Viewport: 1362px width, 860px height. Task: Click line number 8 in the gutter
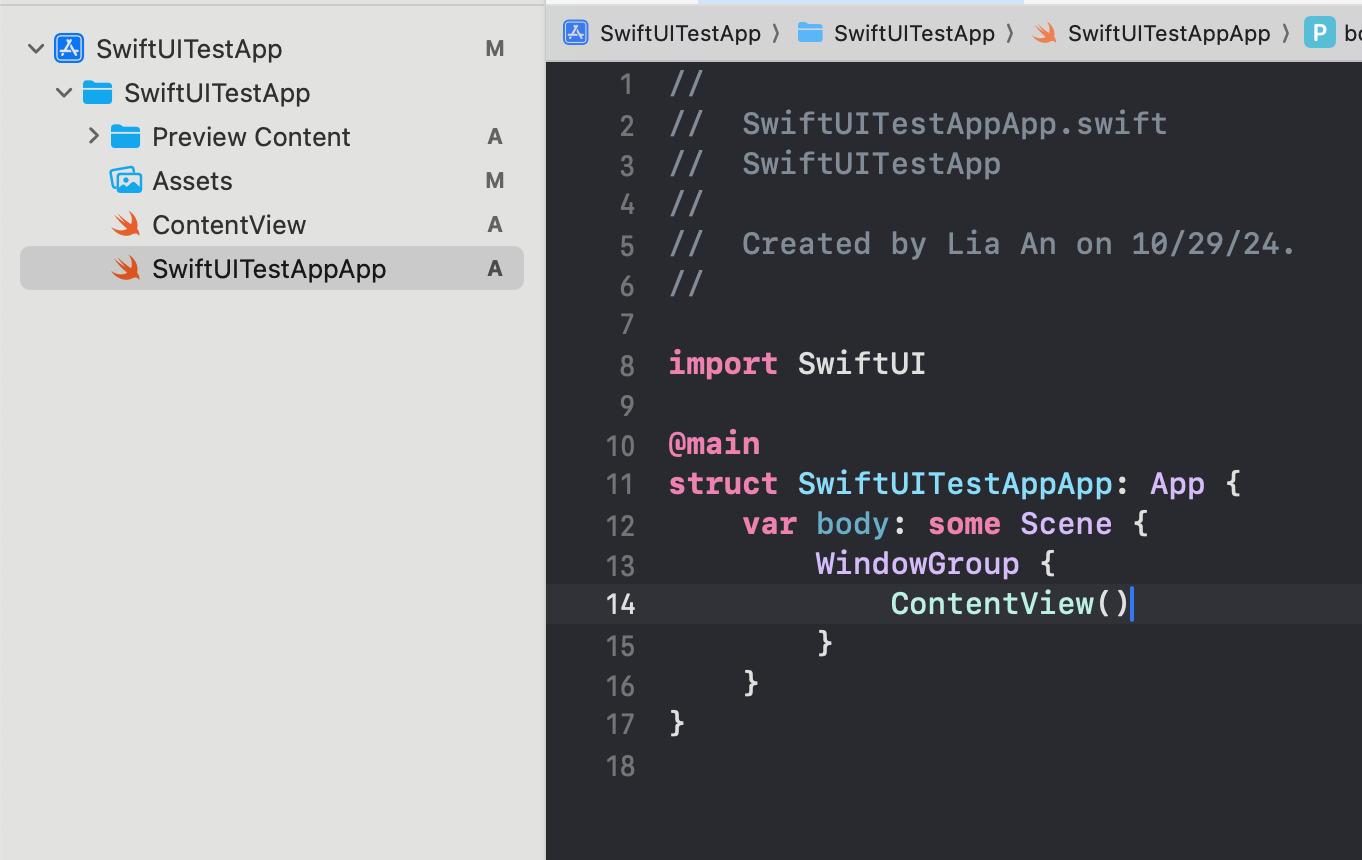627,365
